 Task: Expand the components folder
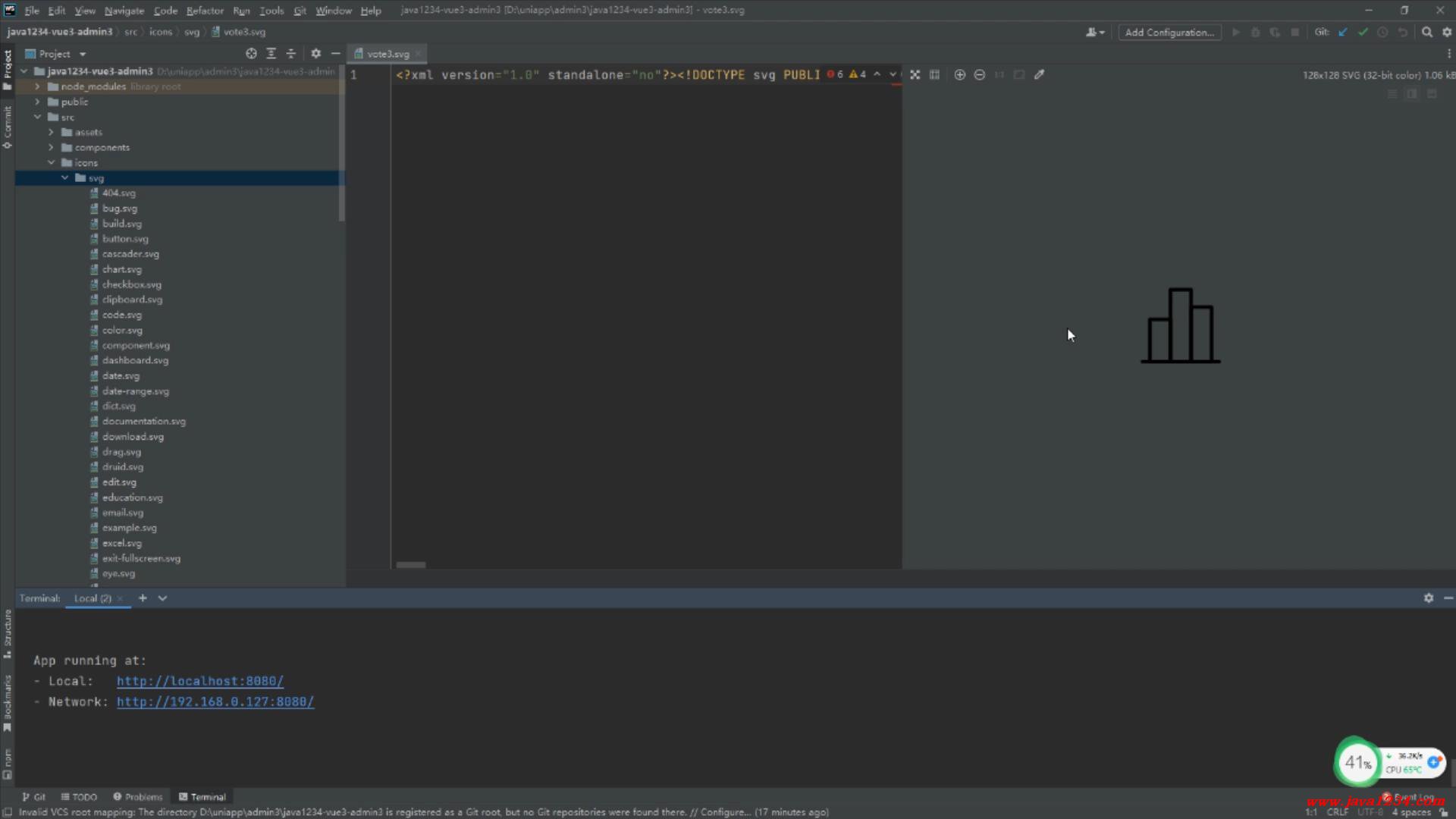tap(51, 147)
